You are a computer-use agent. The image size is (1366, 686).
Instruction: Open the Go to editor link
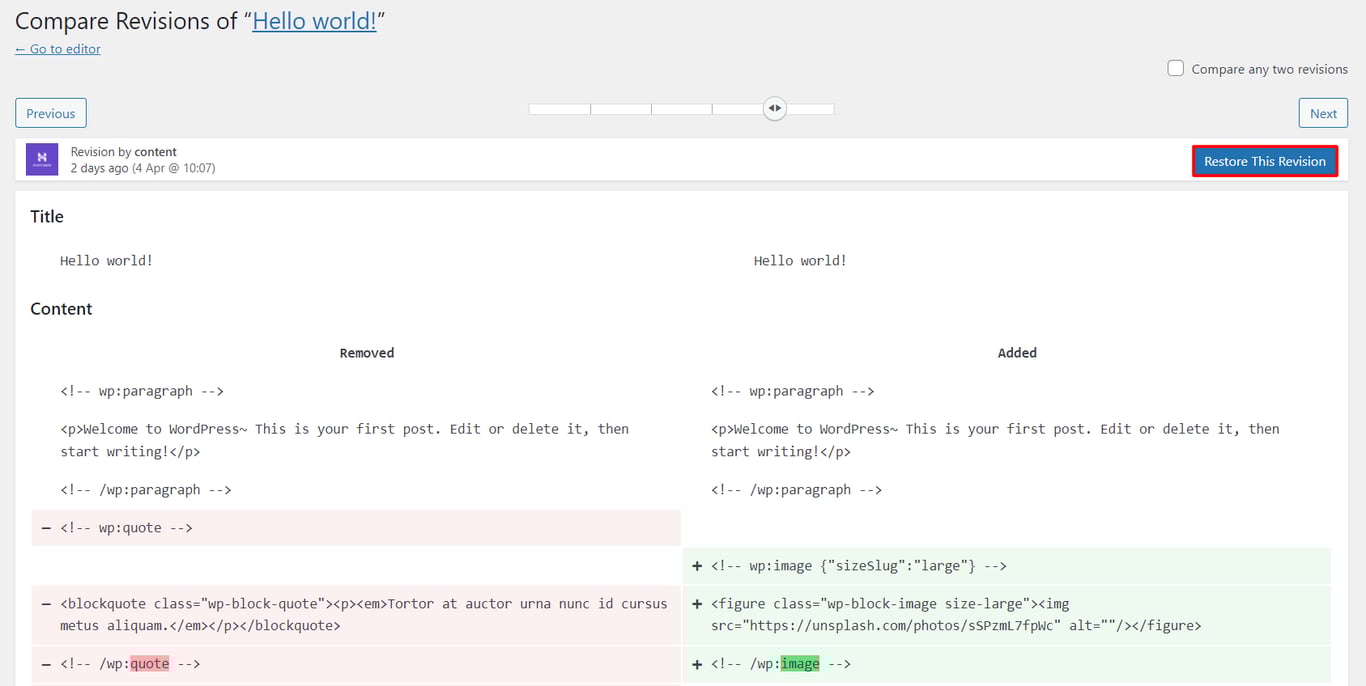[57, 48]
